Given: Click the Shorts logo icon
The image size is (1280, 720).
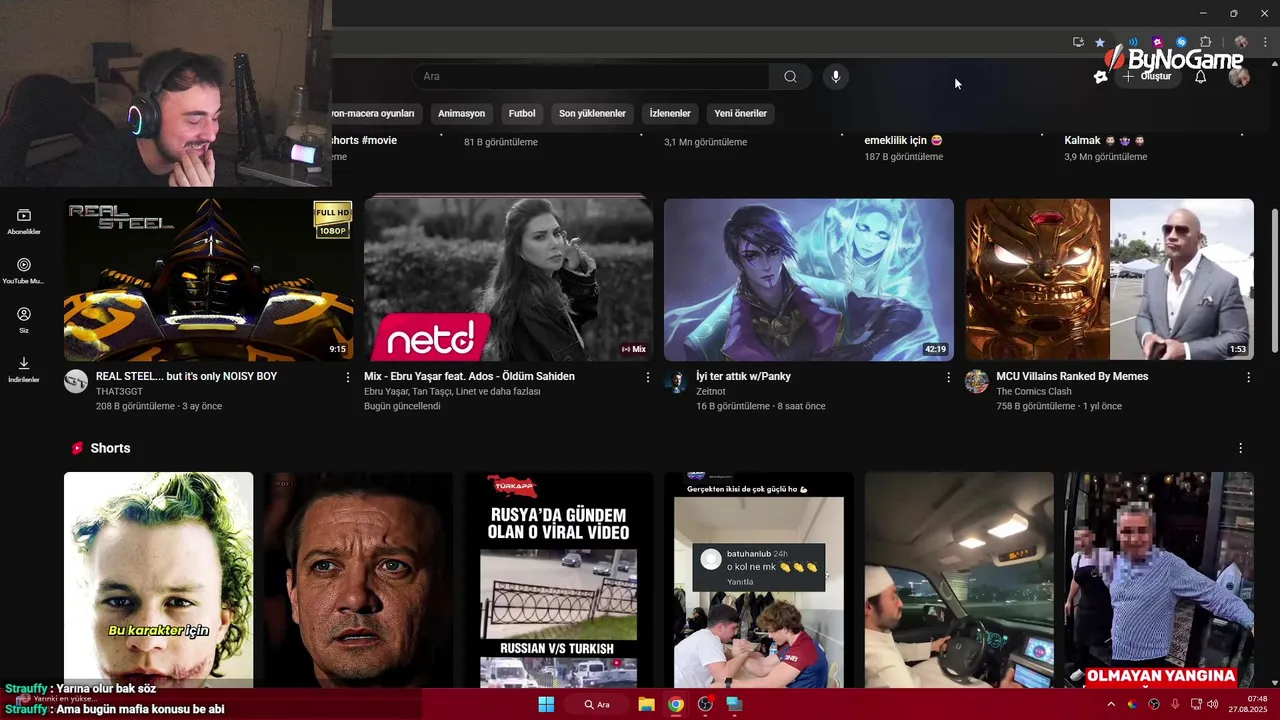Looking at the screenshot, I should 76,448.
